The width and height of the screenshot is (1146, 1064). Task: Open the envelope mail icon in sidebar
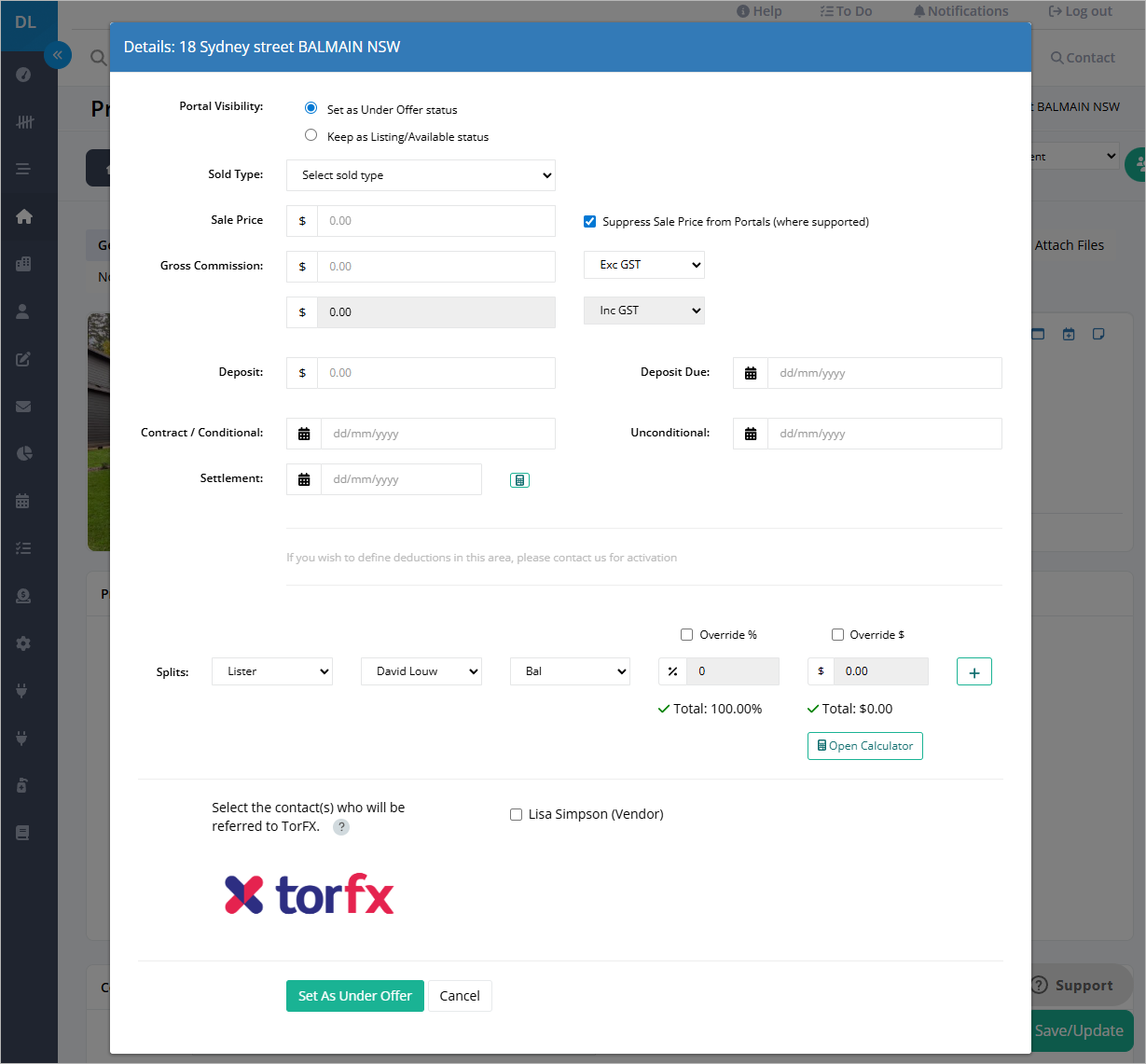coord(24,407)
